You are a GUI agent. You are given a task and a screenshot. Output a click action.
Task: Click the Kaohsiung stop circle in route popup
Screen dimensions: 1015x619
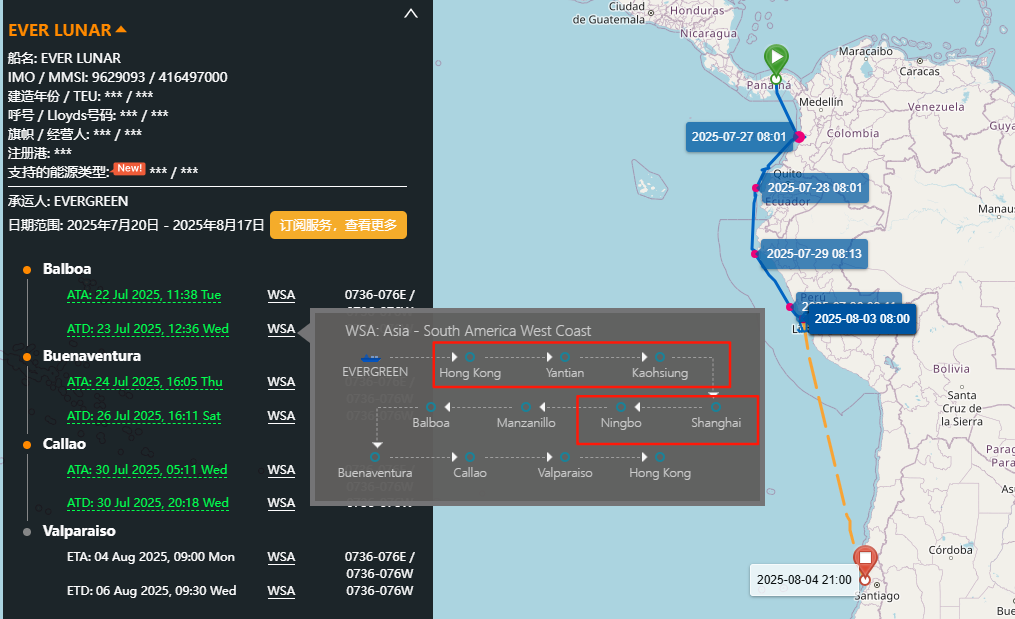[x=660, y=357]
